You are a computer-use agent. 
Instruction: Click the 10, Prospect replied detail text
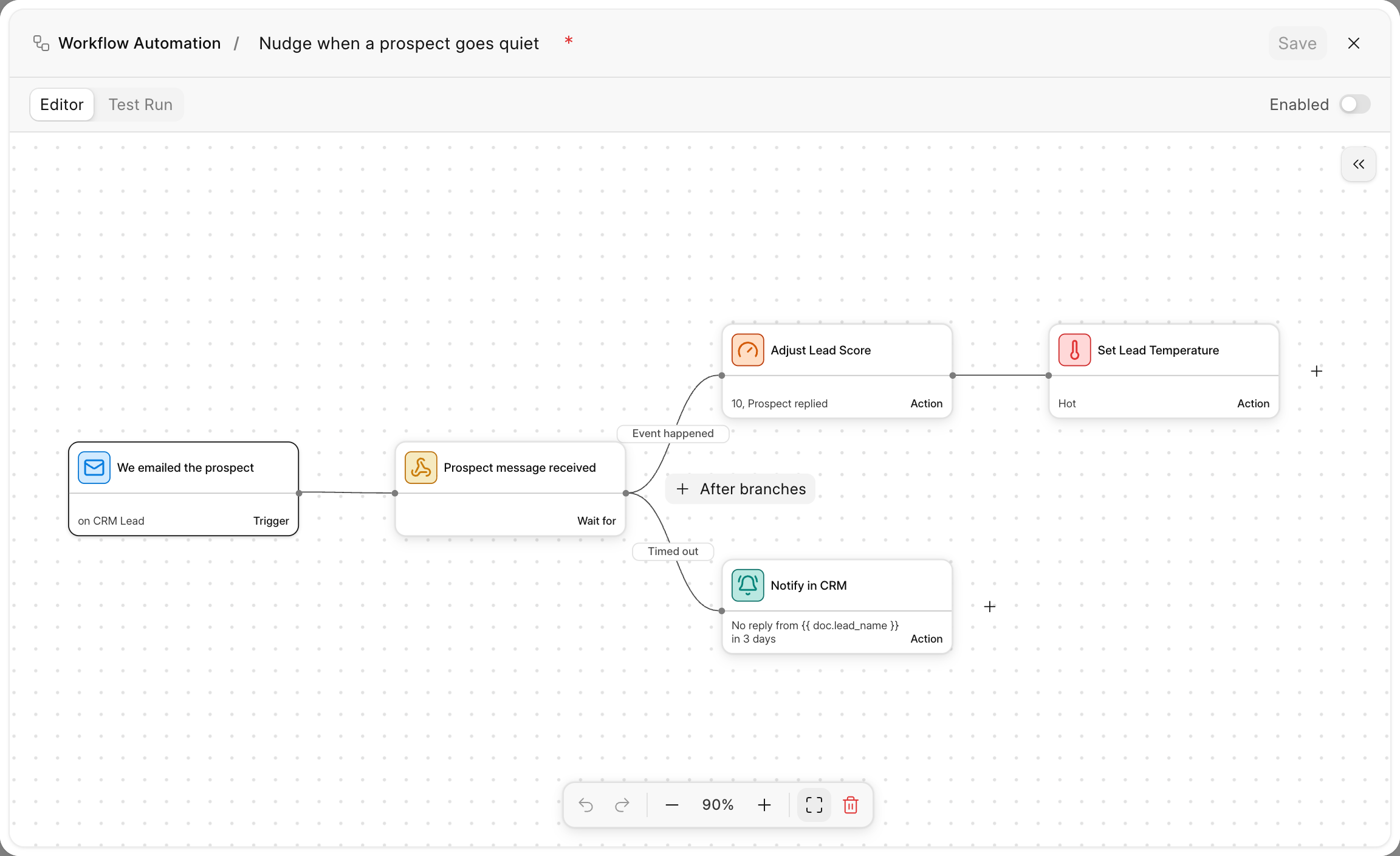pyautogui.click(x=780, y=404)
